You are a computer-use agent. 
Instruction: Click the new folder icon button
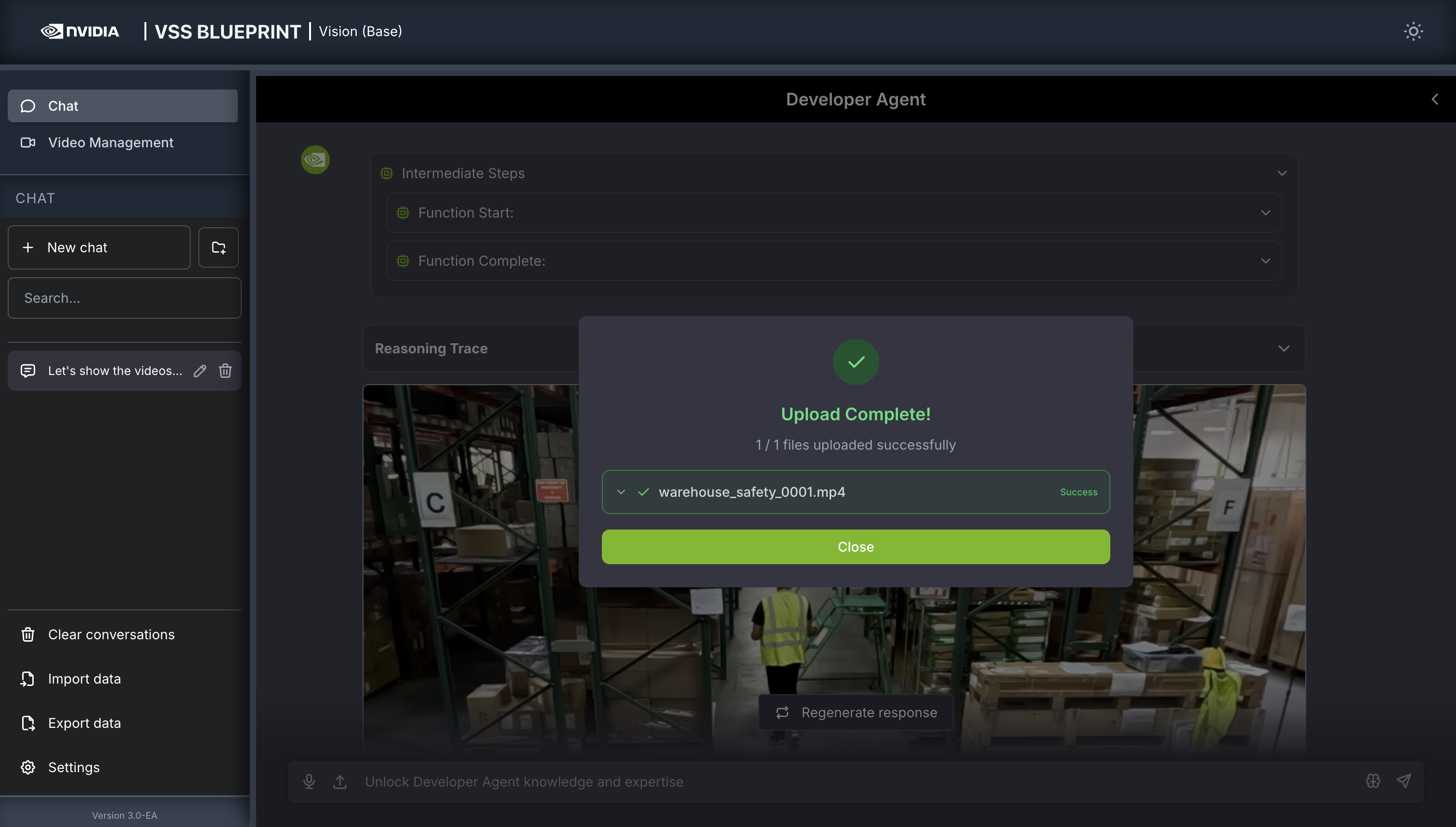[218, 247]
